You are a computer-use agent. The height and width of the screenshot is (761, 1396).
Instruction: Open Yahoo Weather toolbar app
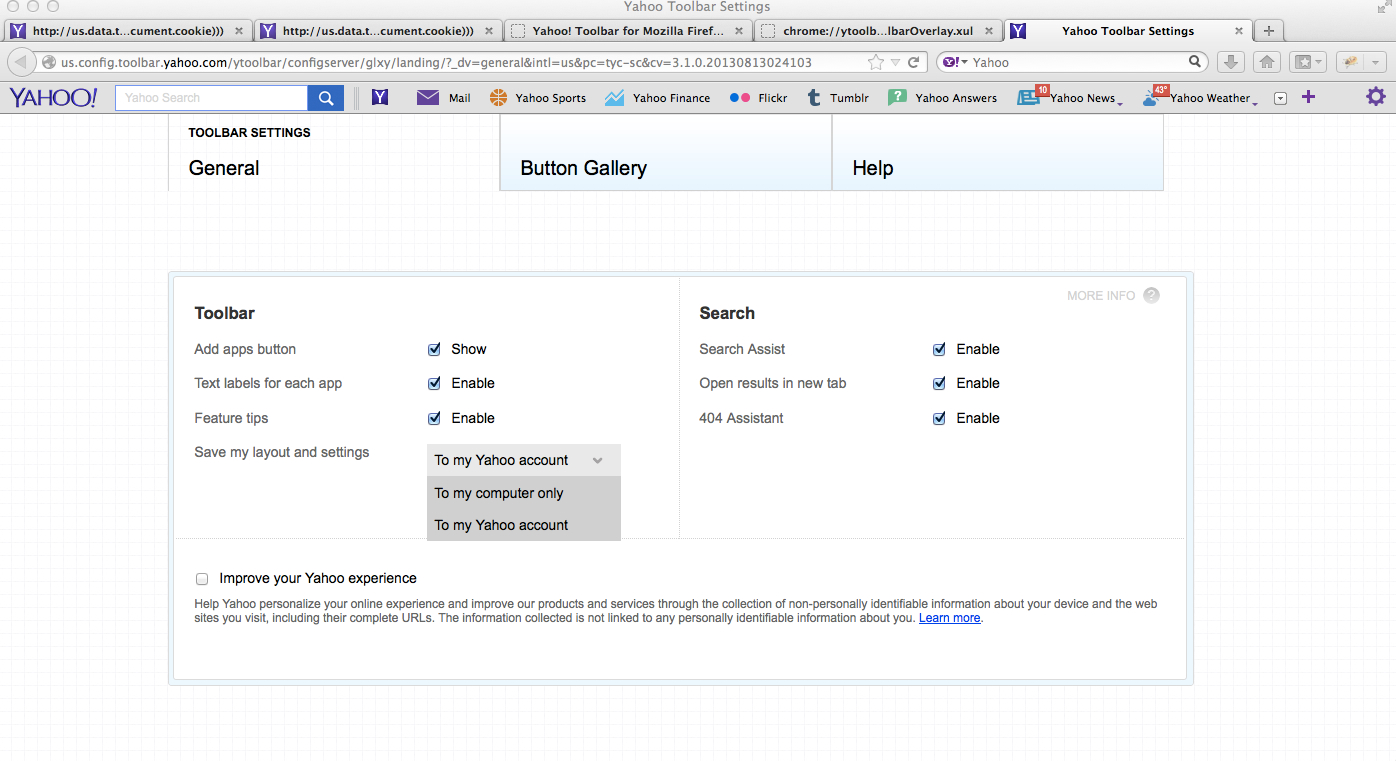point(1199,97)
